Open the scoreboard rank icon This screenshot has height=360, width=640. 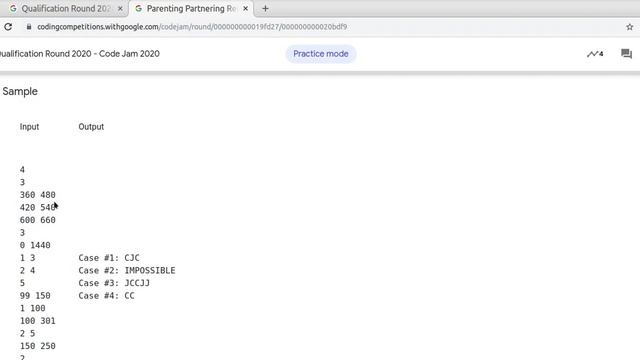595,54
